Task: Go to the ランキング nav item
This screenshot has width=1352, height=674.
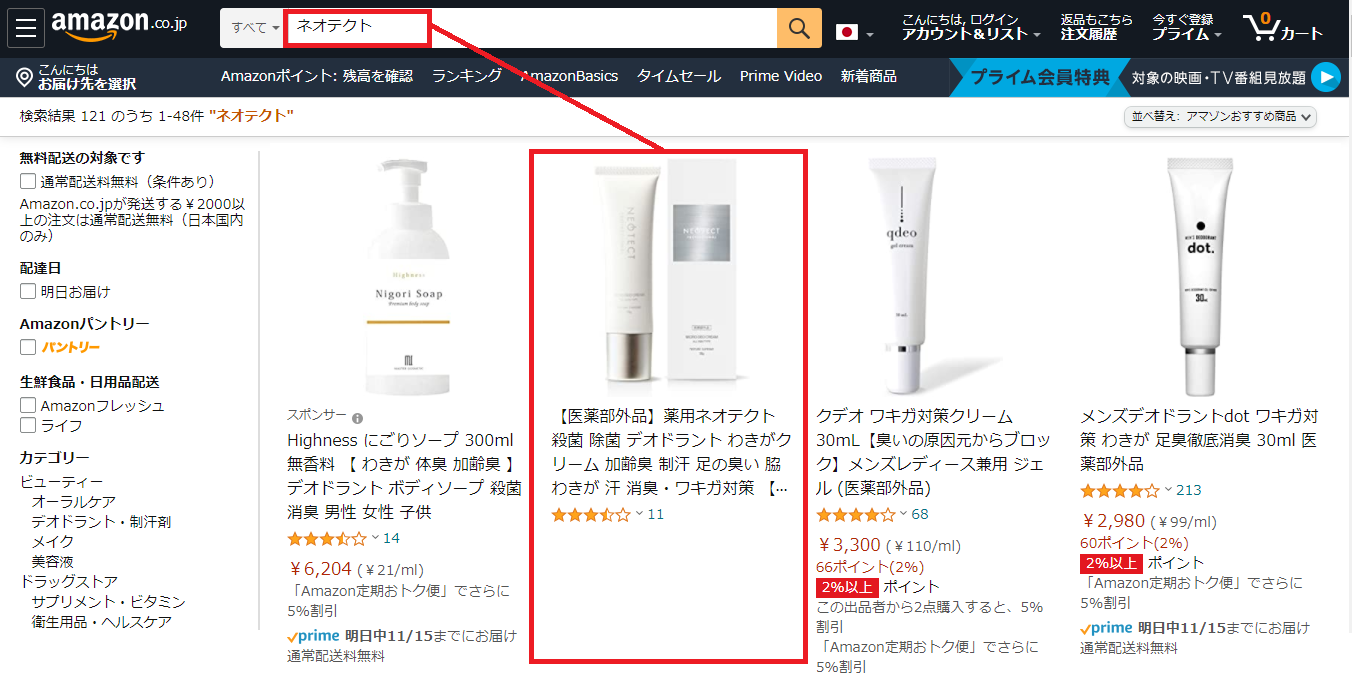Action: 467,76
